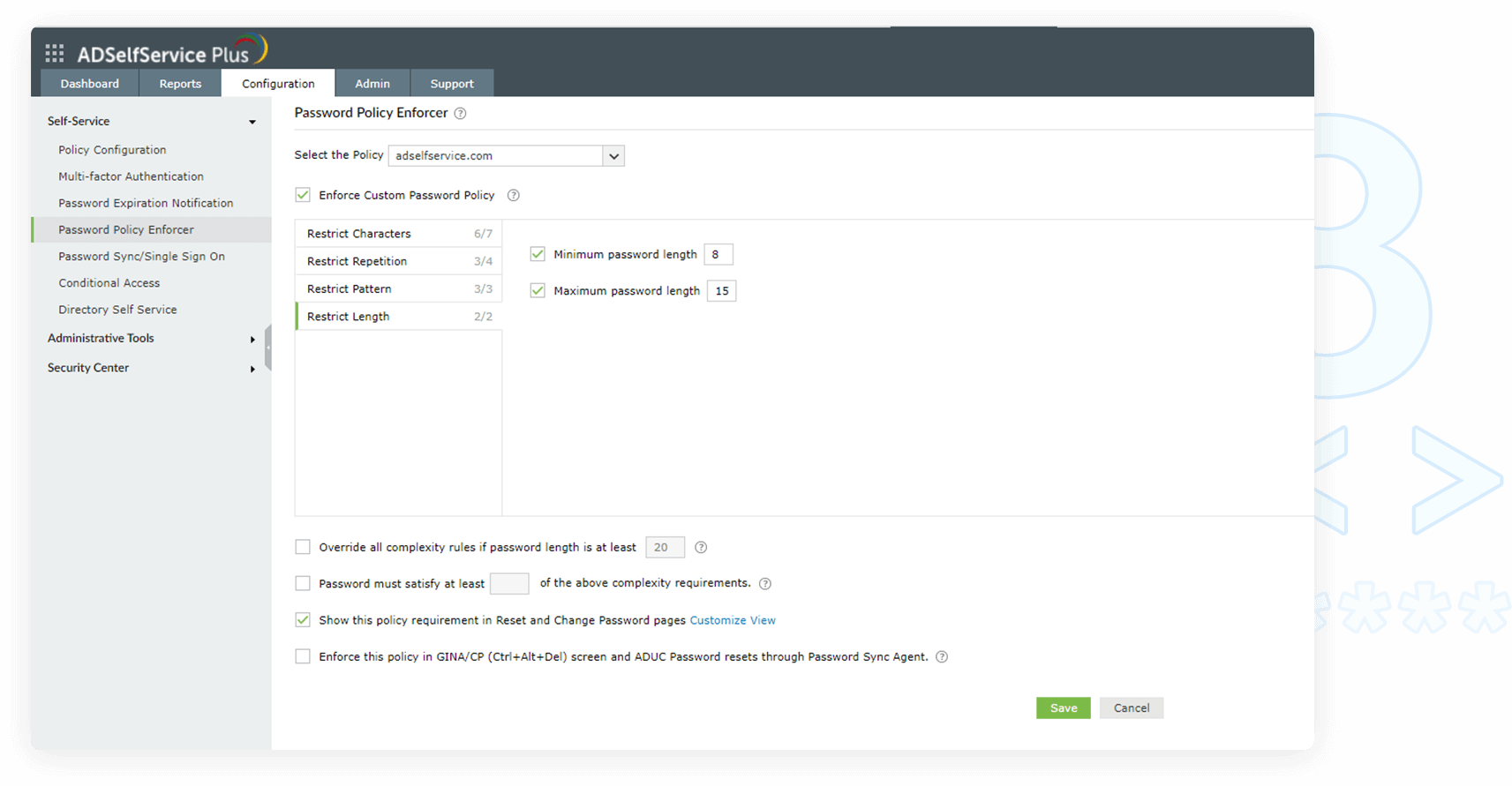Open the Support tab

452,83
